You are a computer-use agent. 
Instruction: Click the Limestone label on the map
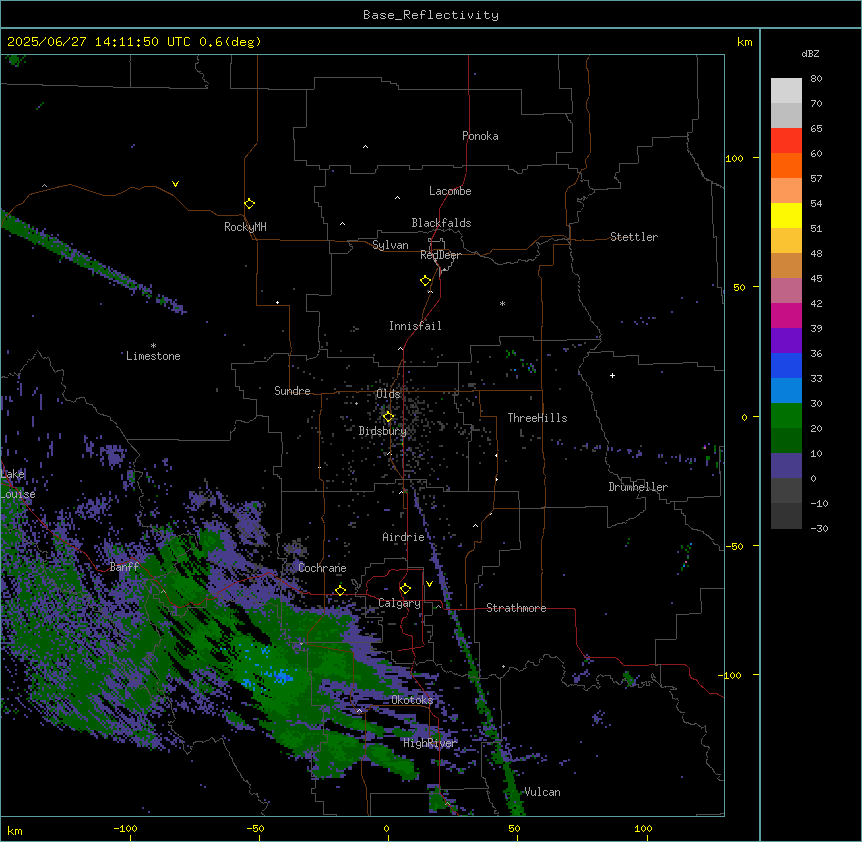[x=153, y=356]
